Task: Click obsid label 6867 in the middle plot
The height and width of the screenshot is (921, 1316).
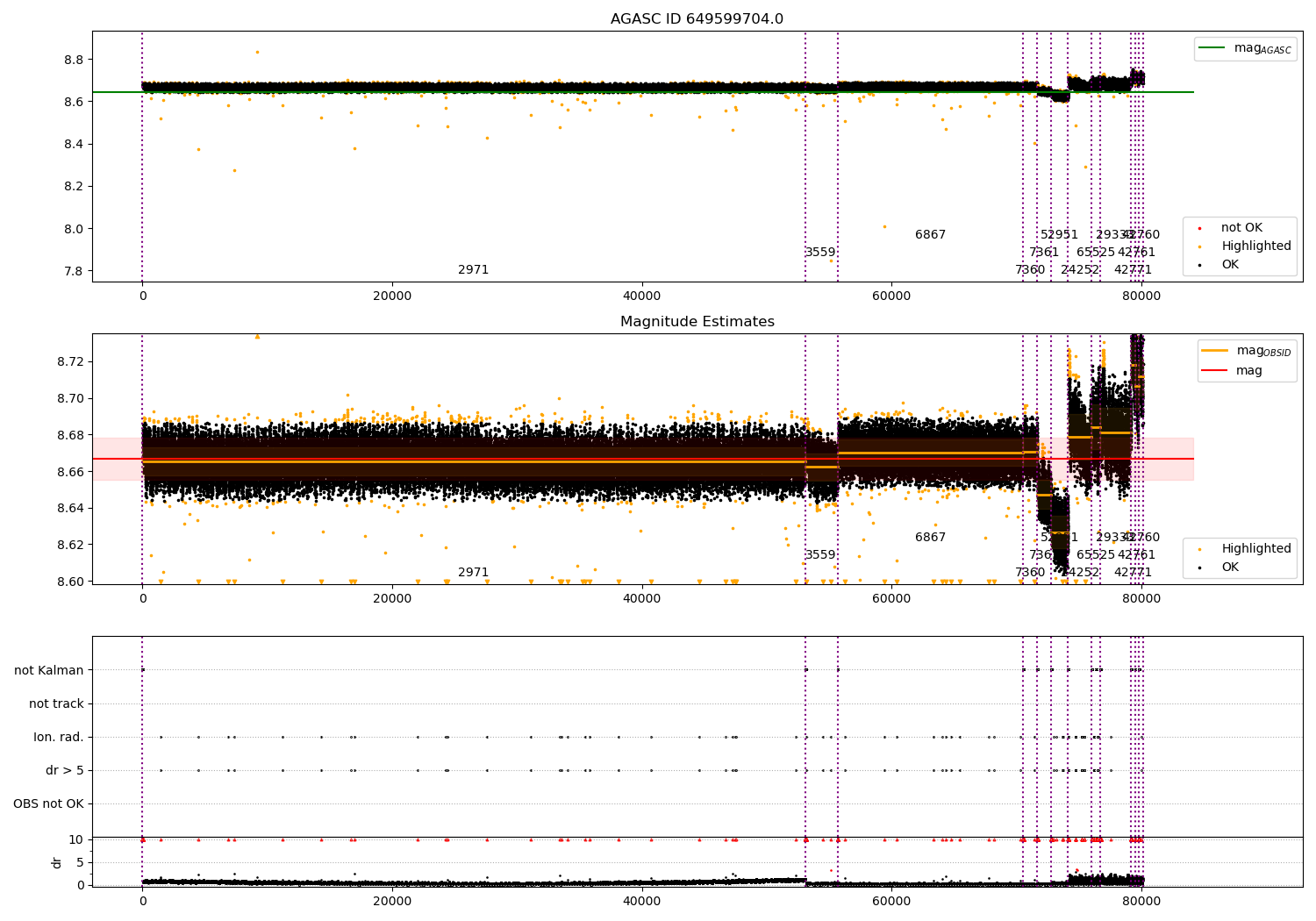Action: click(930, 538)
